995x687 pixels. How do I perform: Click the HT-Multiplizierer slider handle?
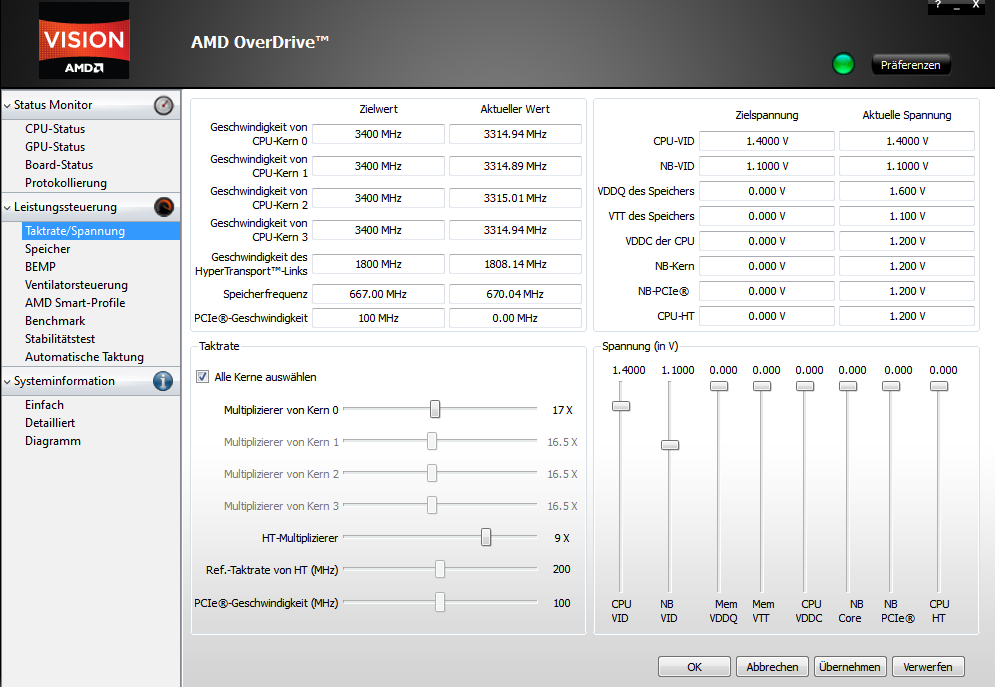pyautogui.click(x=485, y=537)
